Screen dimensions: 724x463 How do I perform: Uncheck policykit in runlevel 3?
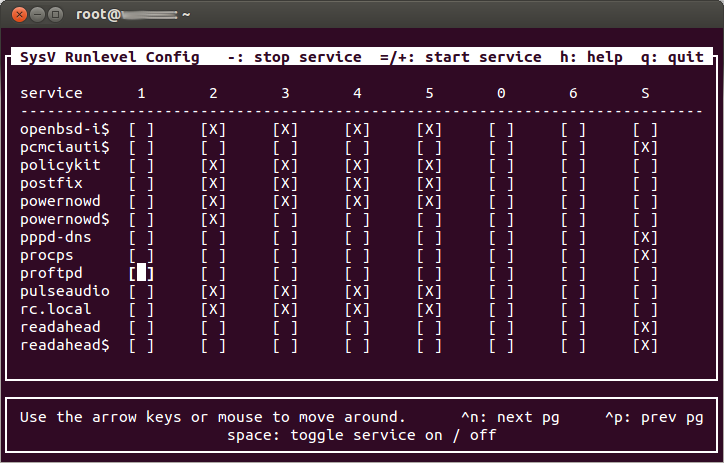tap(285, 165)
